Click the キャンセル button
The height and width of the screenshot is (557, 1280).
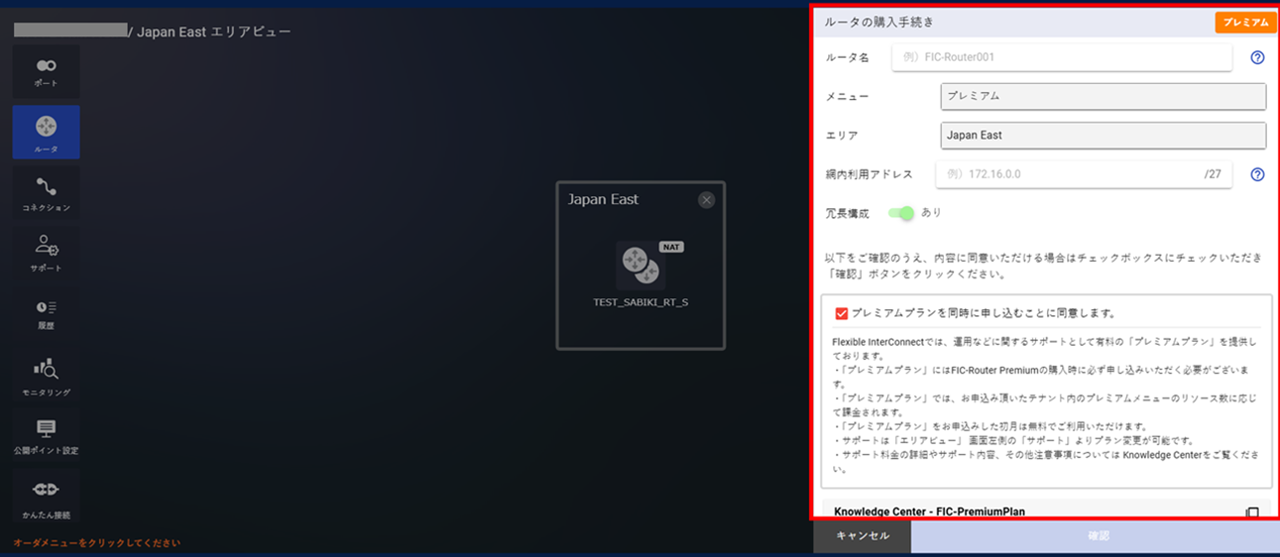point(862,536)
